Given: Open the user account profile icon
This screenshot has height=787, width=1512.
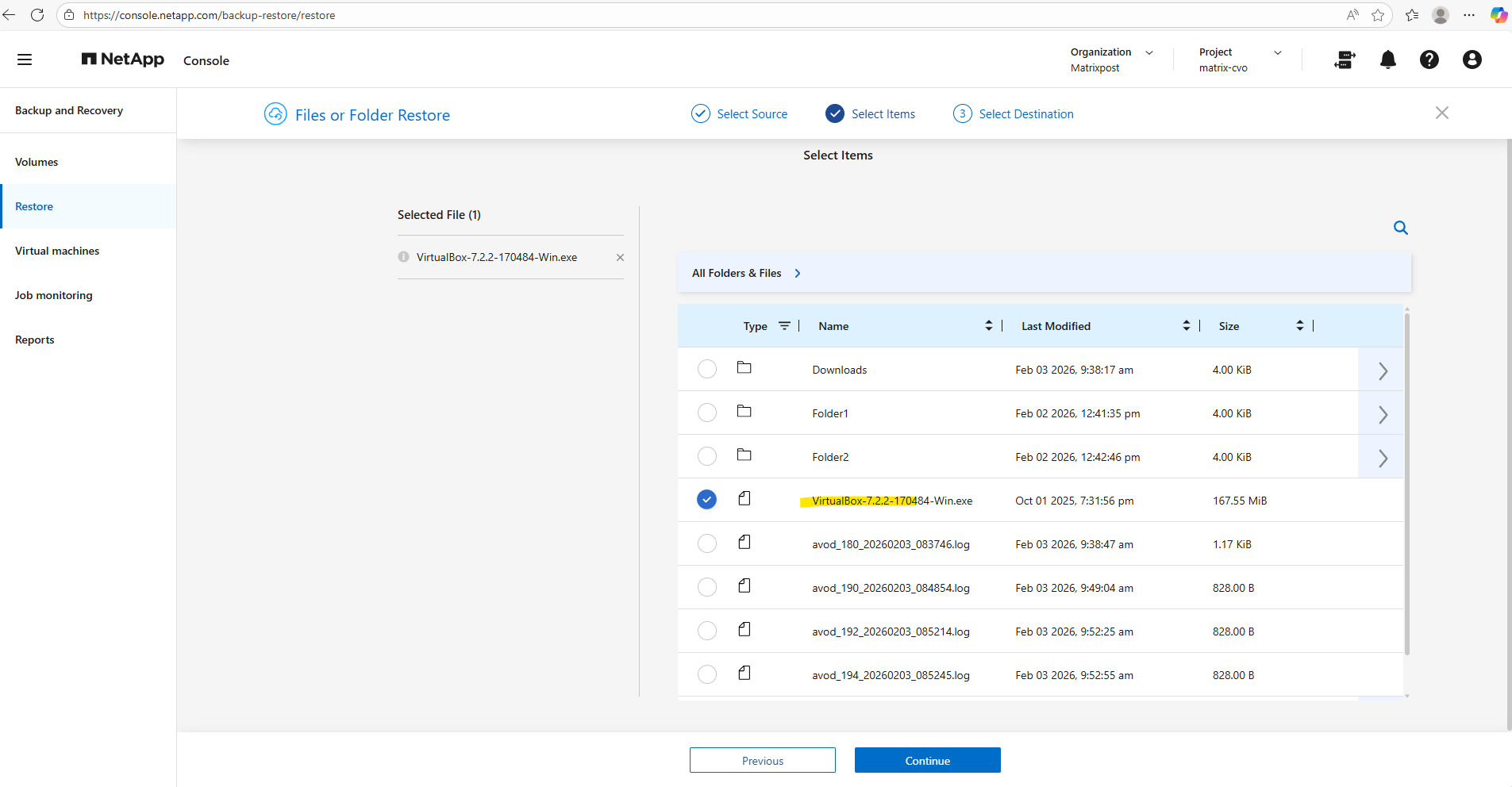Looking at the screenshot, I should click(x=1472, y=60).
